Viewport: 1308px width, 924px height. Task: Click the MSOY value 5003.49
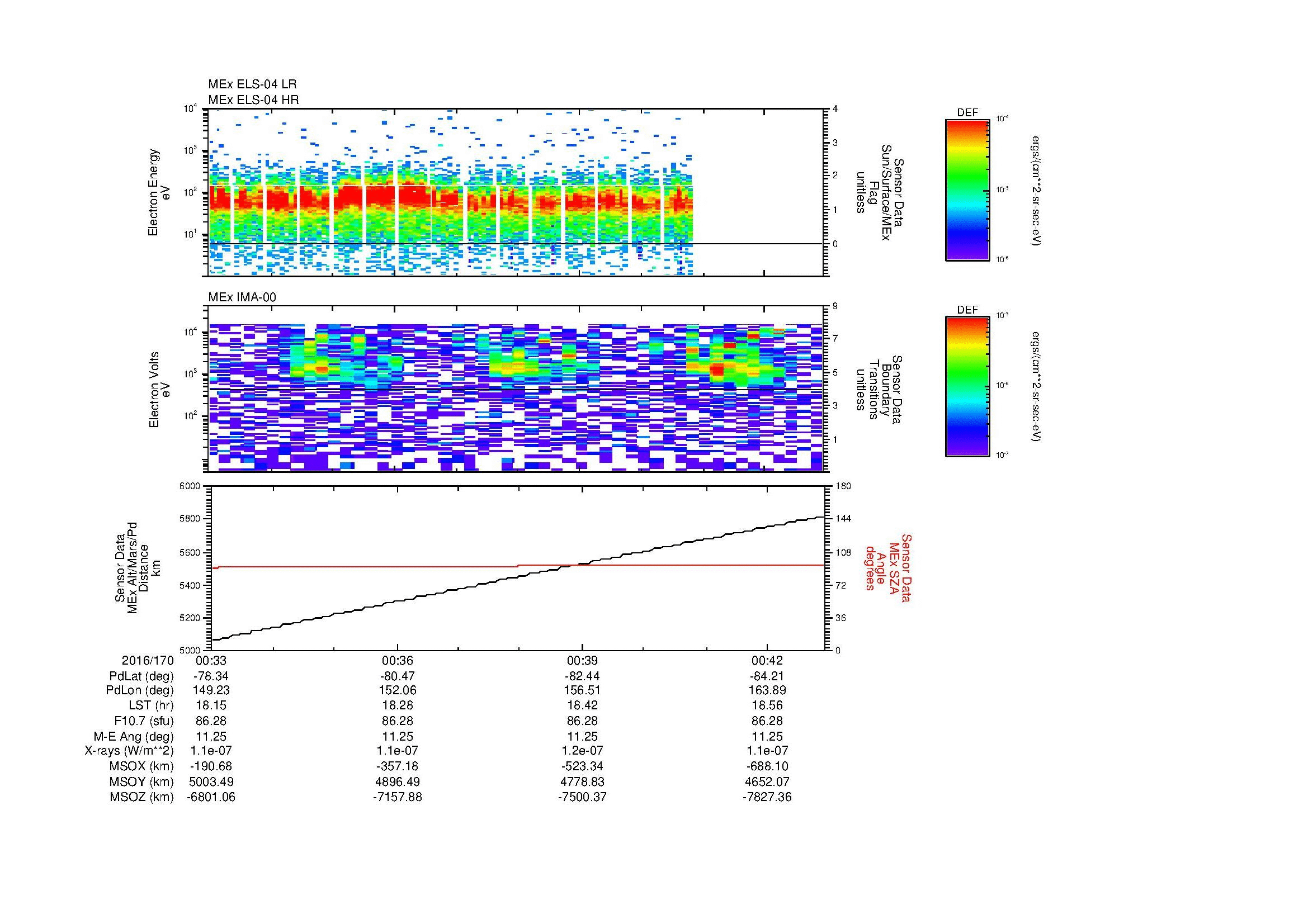(x=211, y=781)
